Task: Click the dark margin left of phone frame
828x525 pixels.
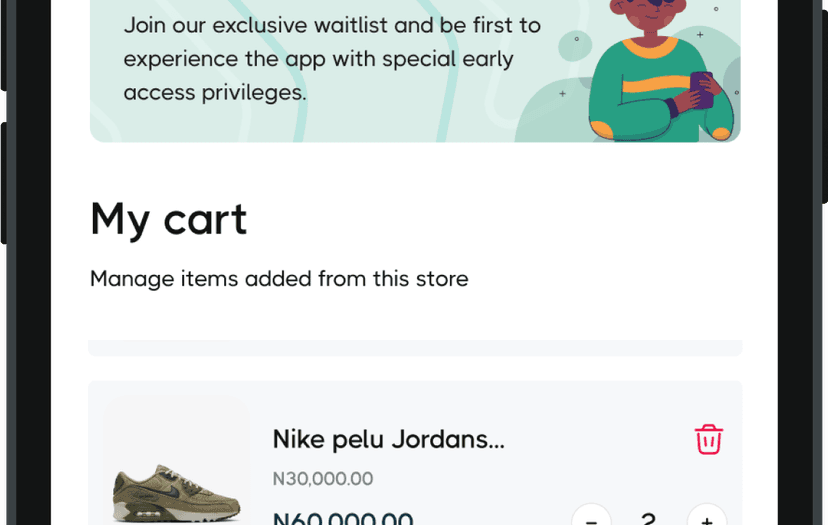Action: 25,300
